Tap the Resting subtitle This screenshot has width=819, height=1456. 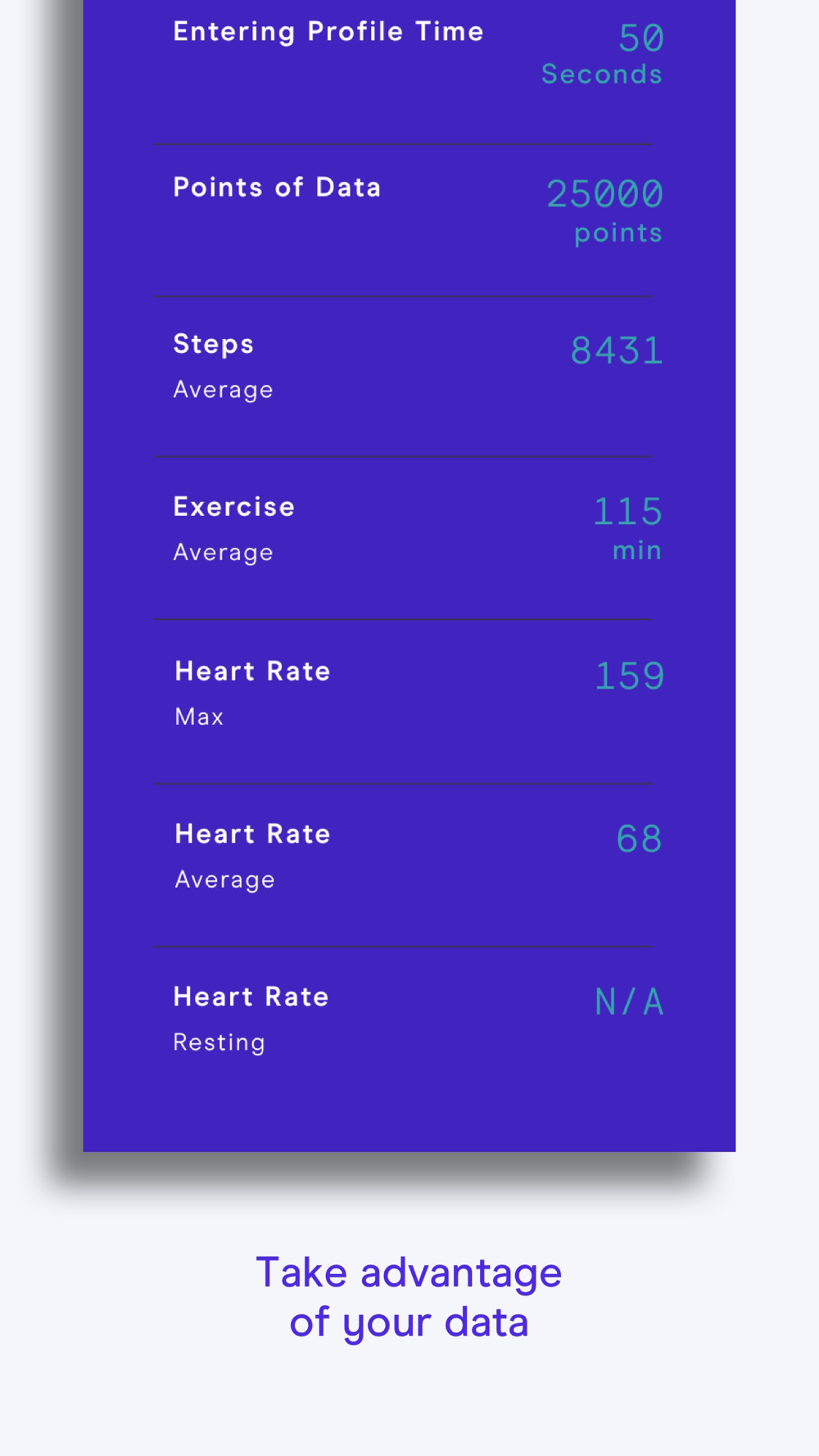point(219,1042)
